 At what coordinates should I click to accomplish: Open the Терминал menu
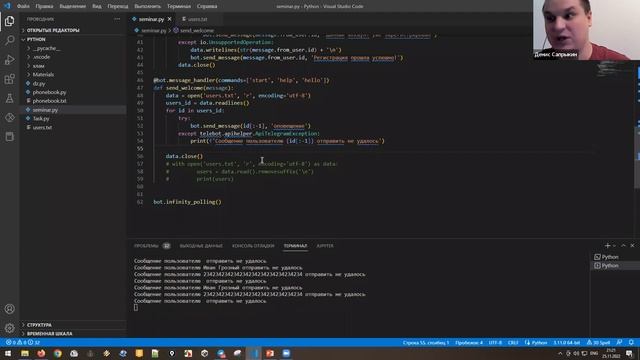pos(179,6)
